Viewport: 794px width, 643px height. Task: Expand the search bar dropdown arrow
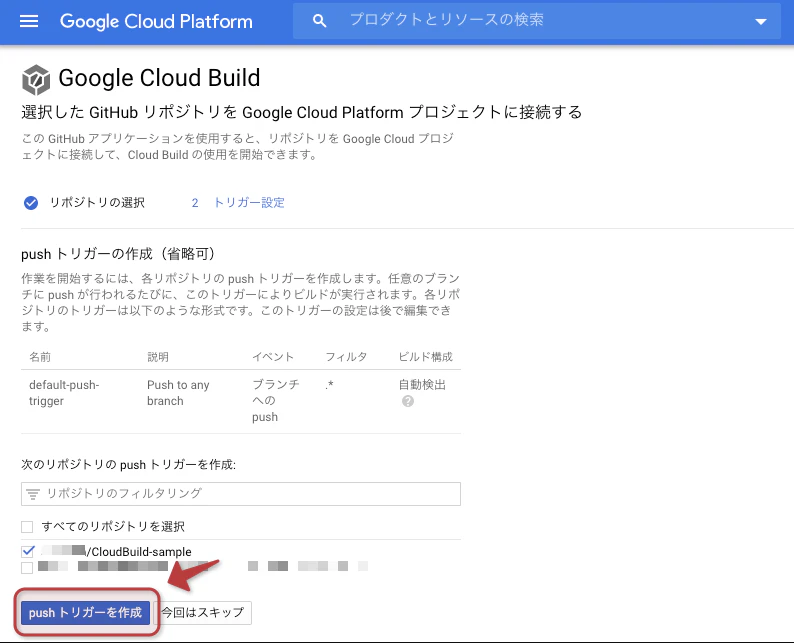click(x=761, y=21)
